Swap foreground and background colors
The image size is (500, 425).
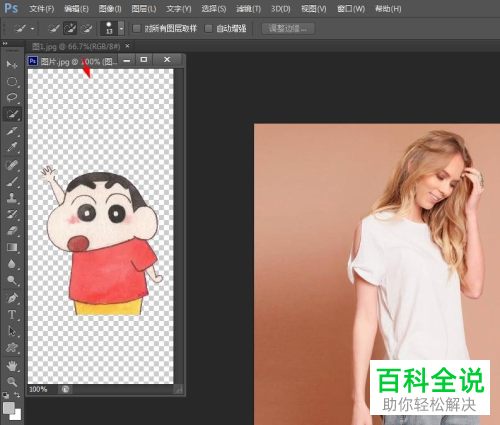tap(17, 396)
